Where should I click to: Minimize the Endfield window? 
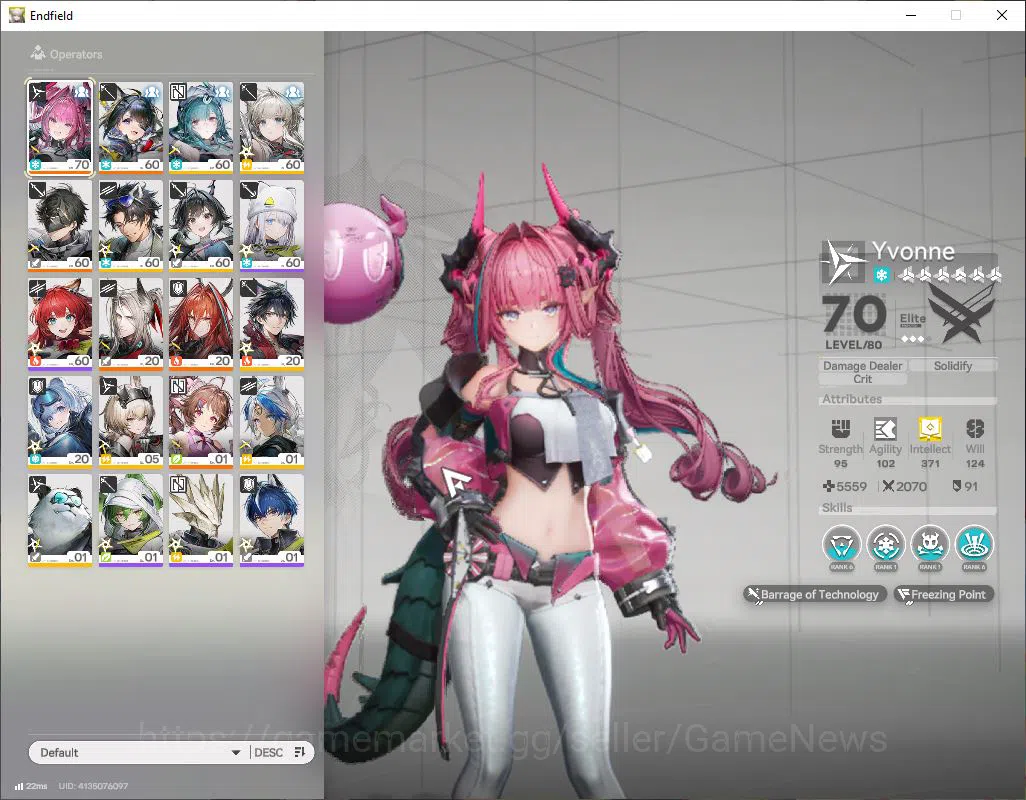click(910, 15)
